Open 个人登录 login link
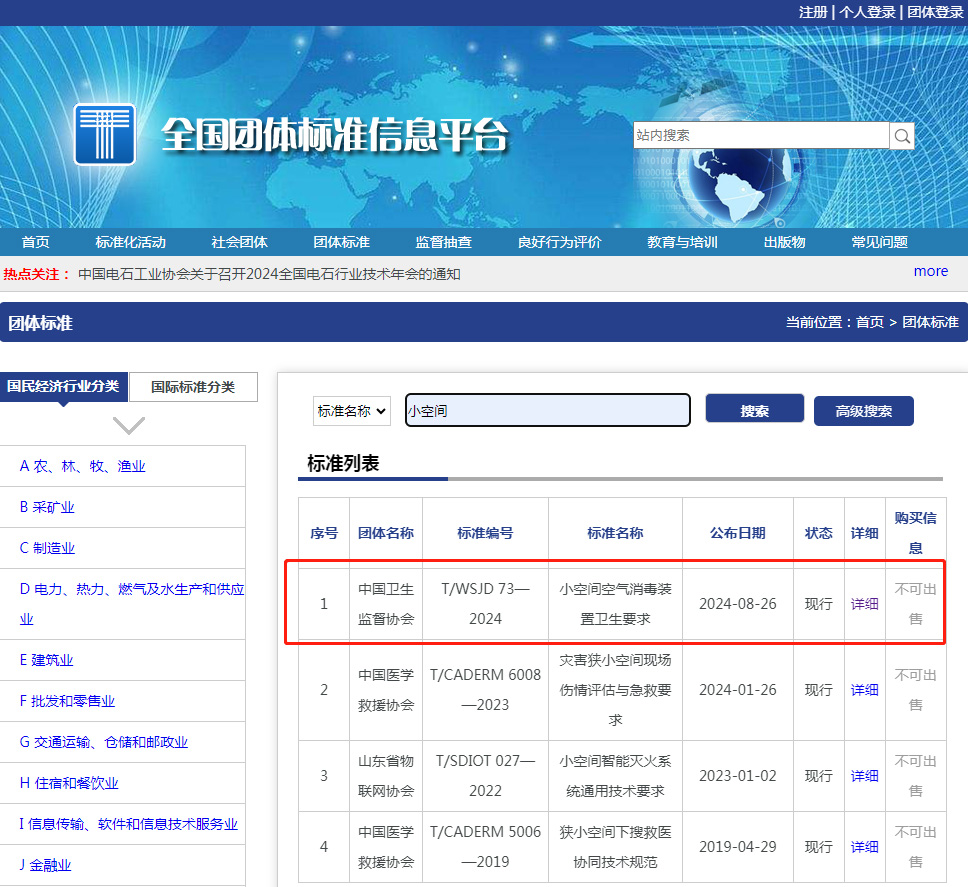 pyautogui.click(x=867, y=12)
